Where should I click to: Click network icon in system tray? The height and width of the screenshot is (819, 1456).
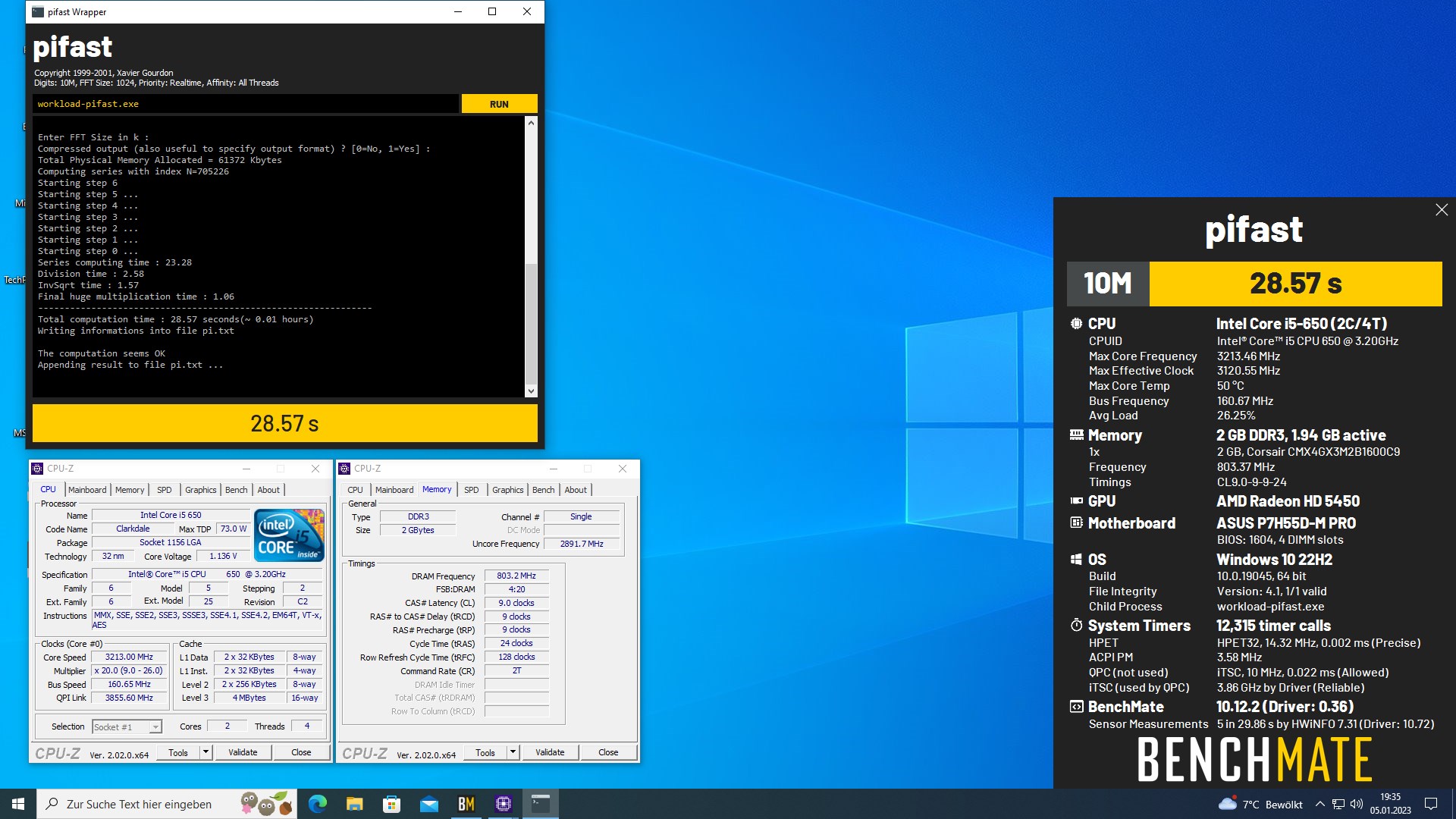point(1338,804)
